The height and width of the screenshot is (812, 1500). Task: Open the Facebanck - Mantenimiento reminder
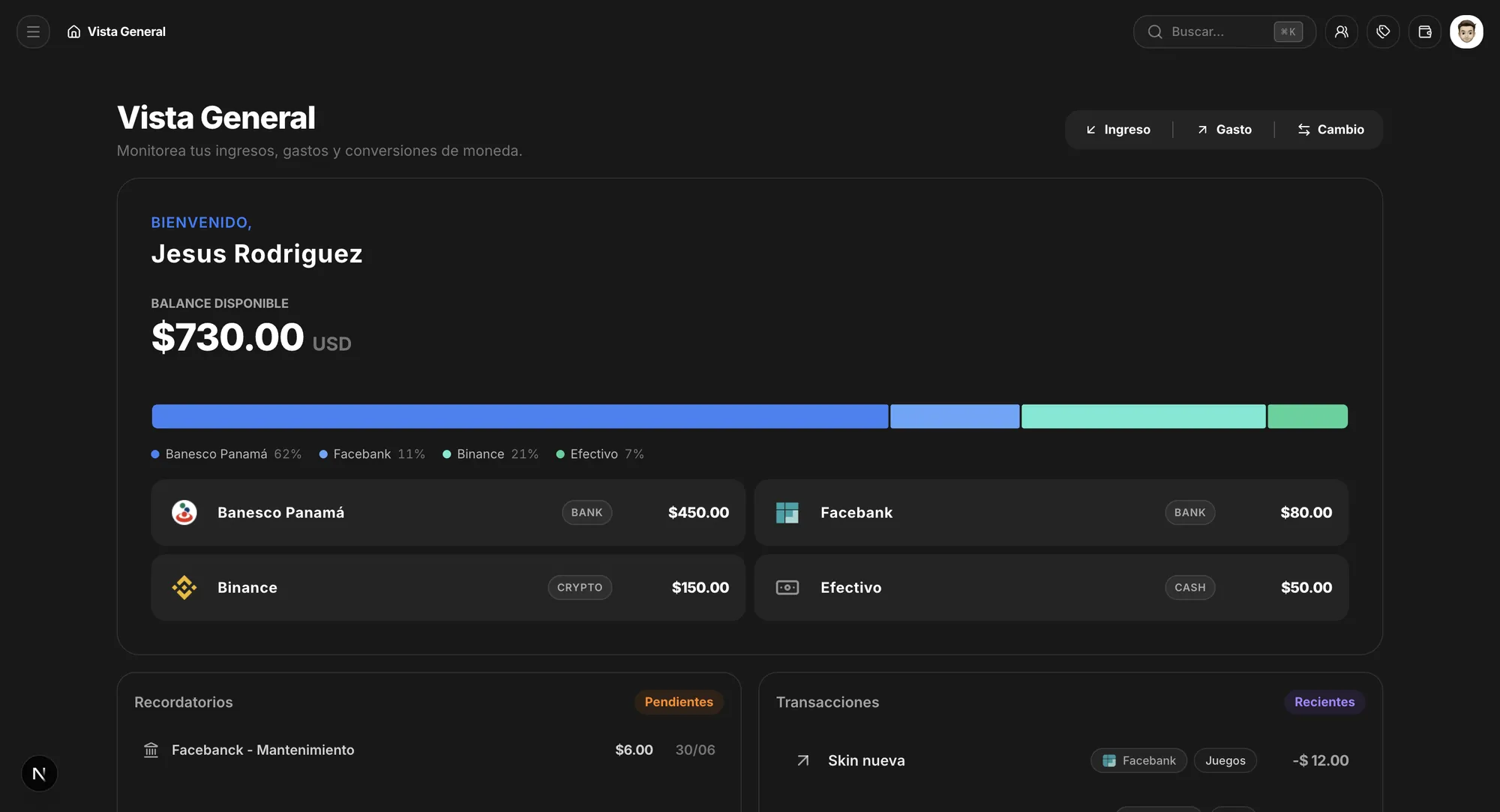coord(429,750)
